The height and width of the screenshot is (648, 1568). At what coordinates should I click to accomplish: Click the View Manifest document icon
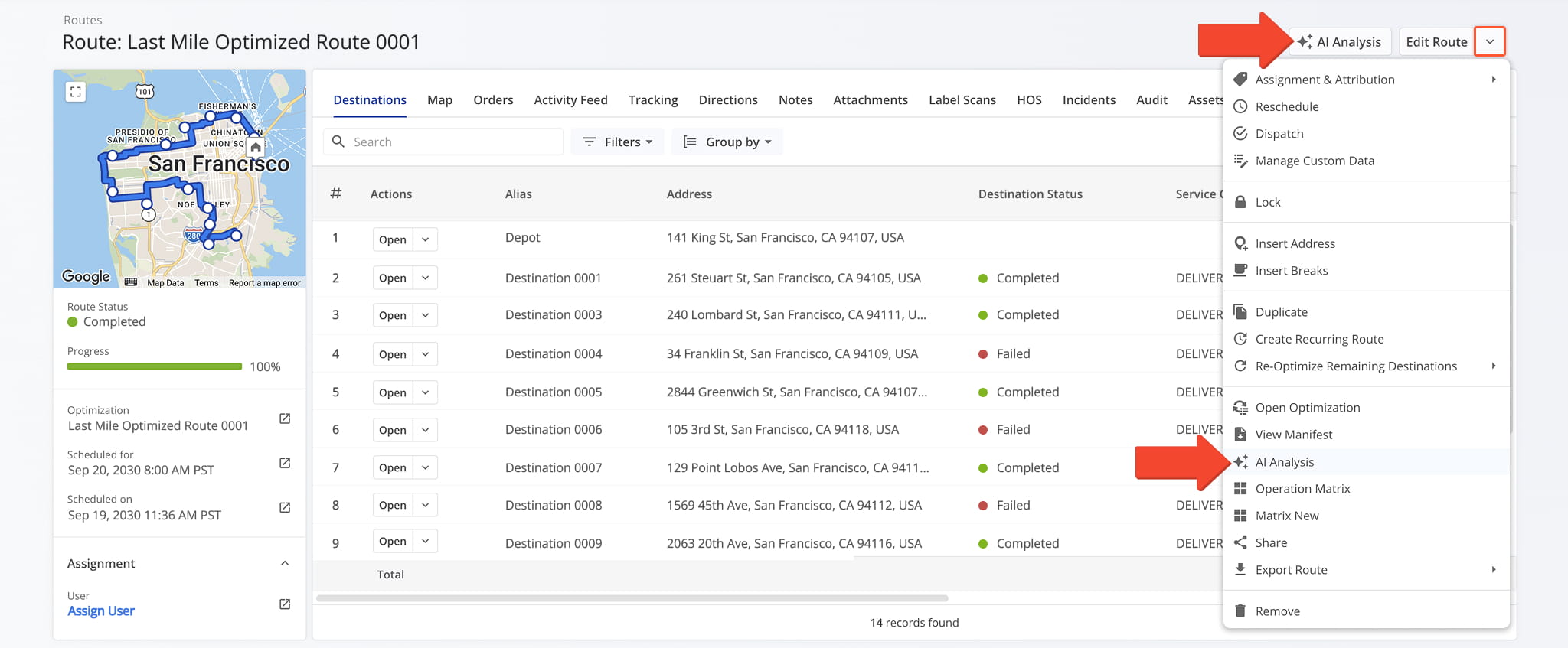[1240, 435]
